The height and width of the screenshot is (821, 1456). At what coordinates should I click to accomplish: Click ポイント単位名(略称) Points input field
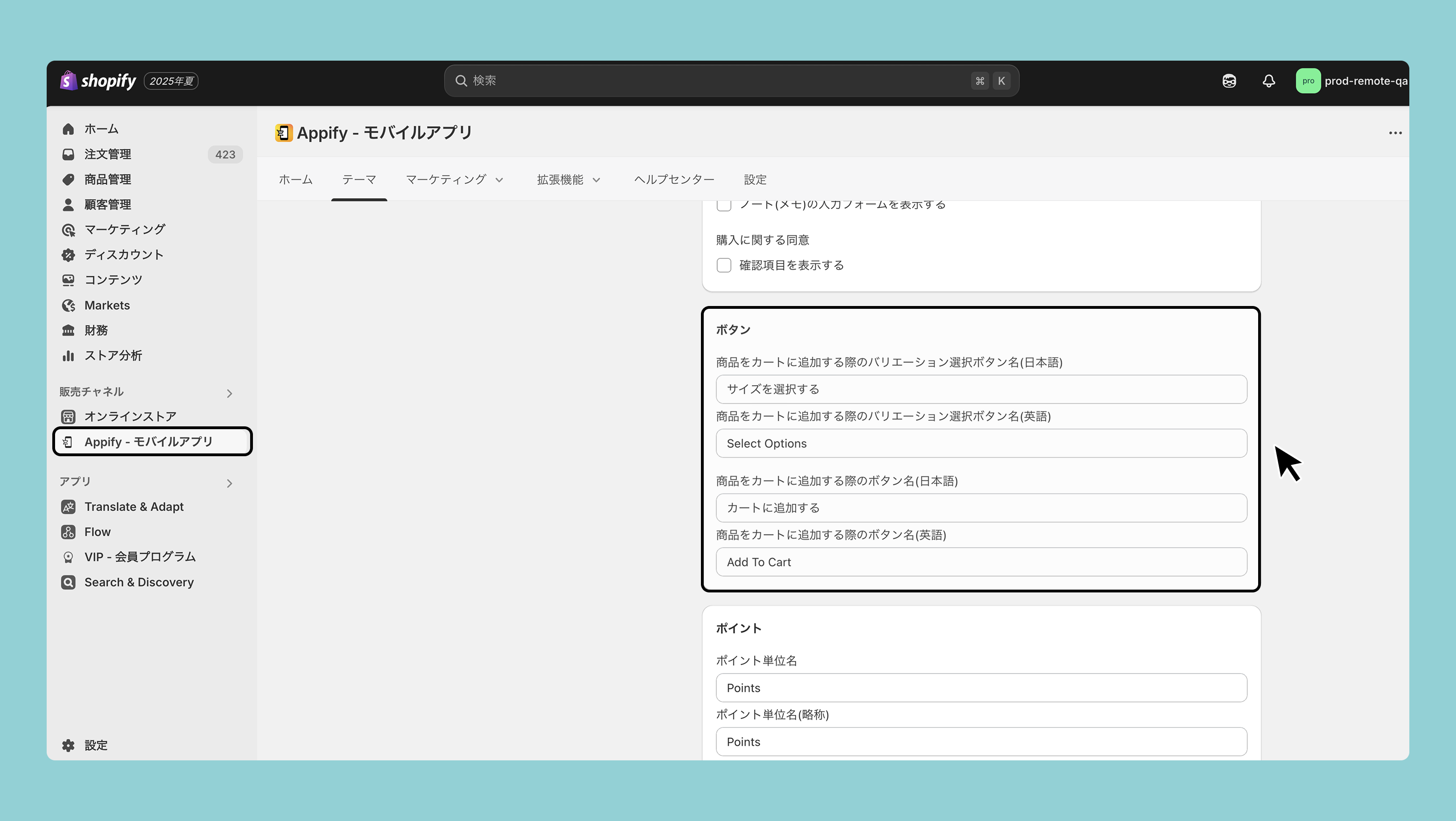pos(981,742)
